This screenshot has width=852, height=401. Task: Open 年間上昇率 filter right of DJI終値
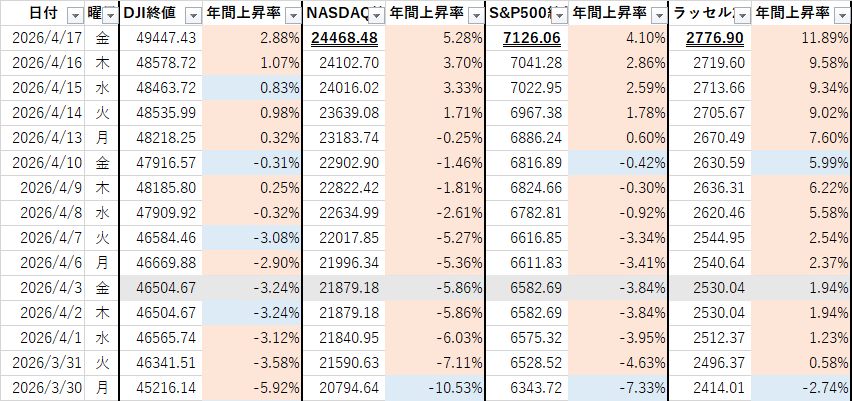(291, 15)
